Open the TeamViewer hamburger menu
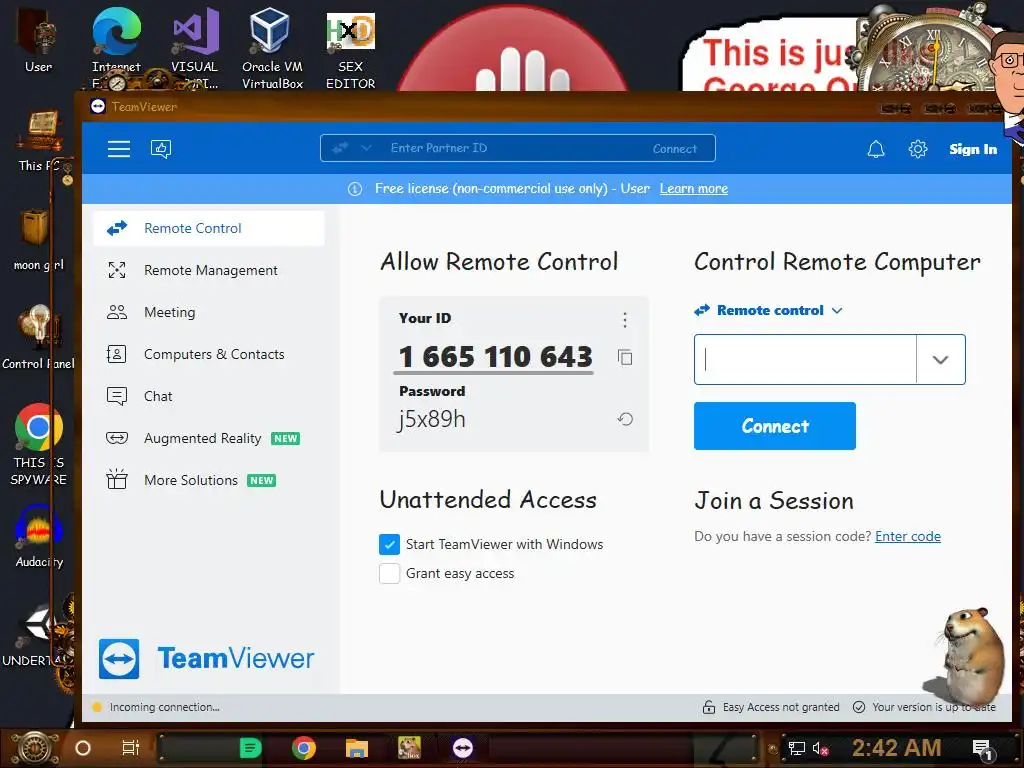The width and height of the screenshot is (1024, 768). click(119, 149)
